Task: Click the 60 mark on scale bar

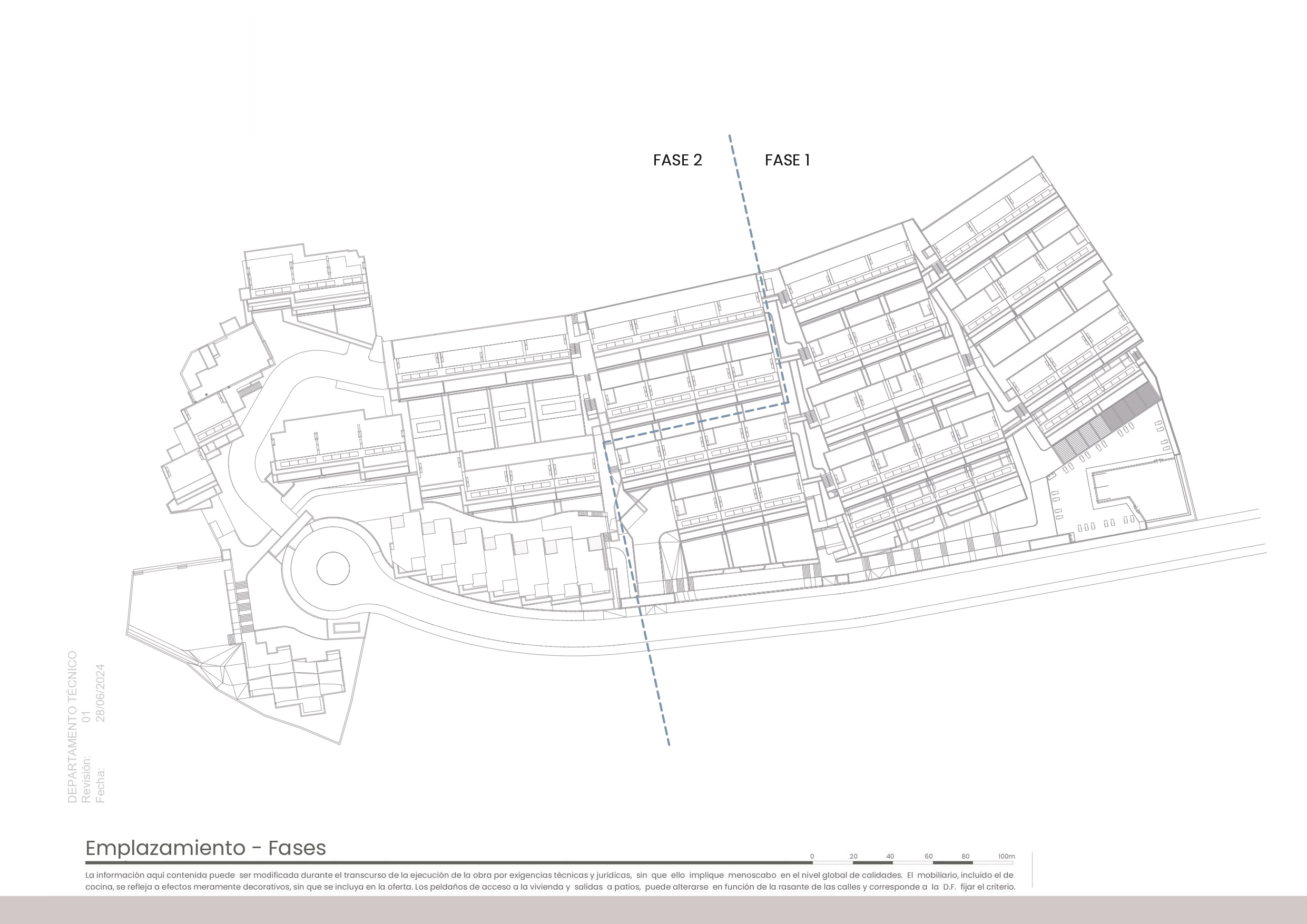Action: coord(928,856)
